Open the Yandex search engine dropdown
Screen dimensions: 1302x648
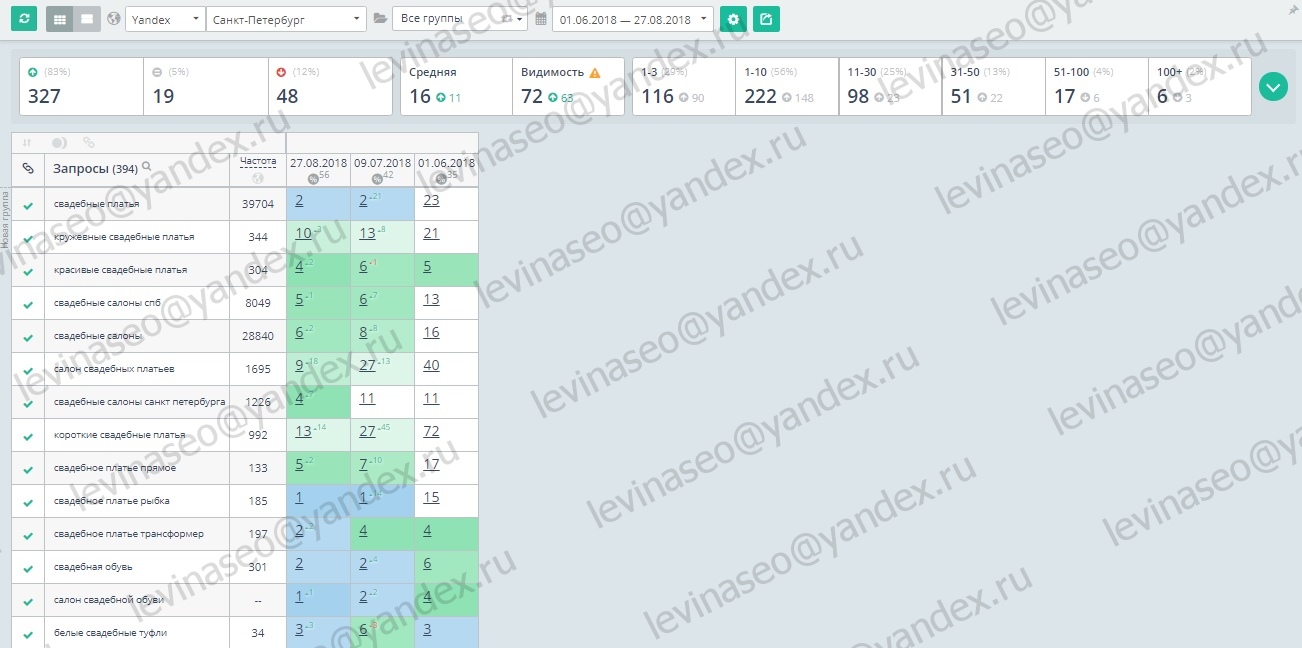[165, 19]
